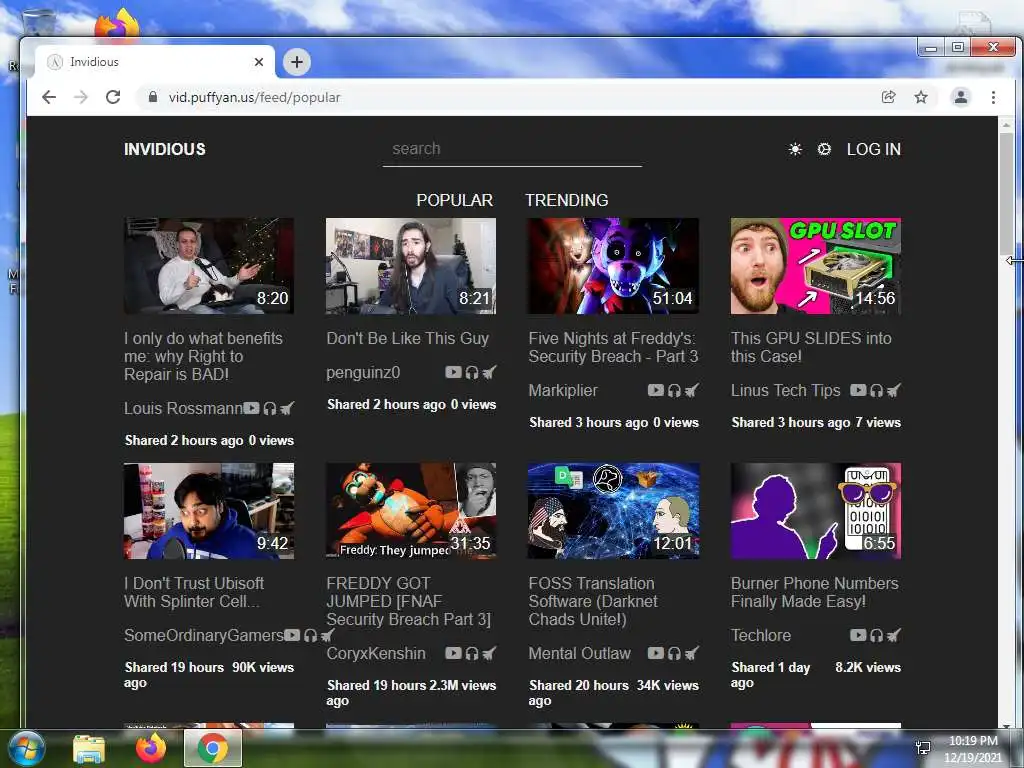Screen dimensions: 1024x768
Task: Open File Explorer from the taskbar
Action: pyautogui.click(x=89, y=748)
